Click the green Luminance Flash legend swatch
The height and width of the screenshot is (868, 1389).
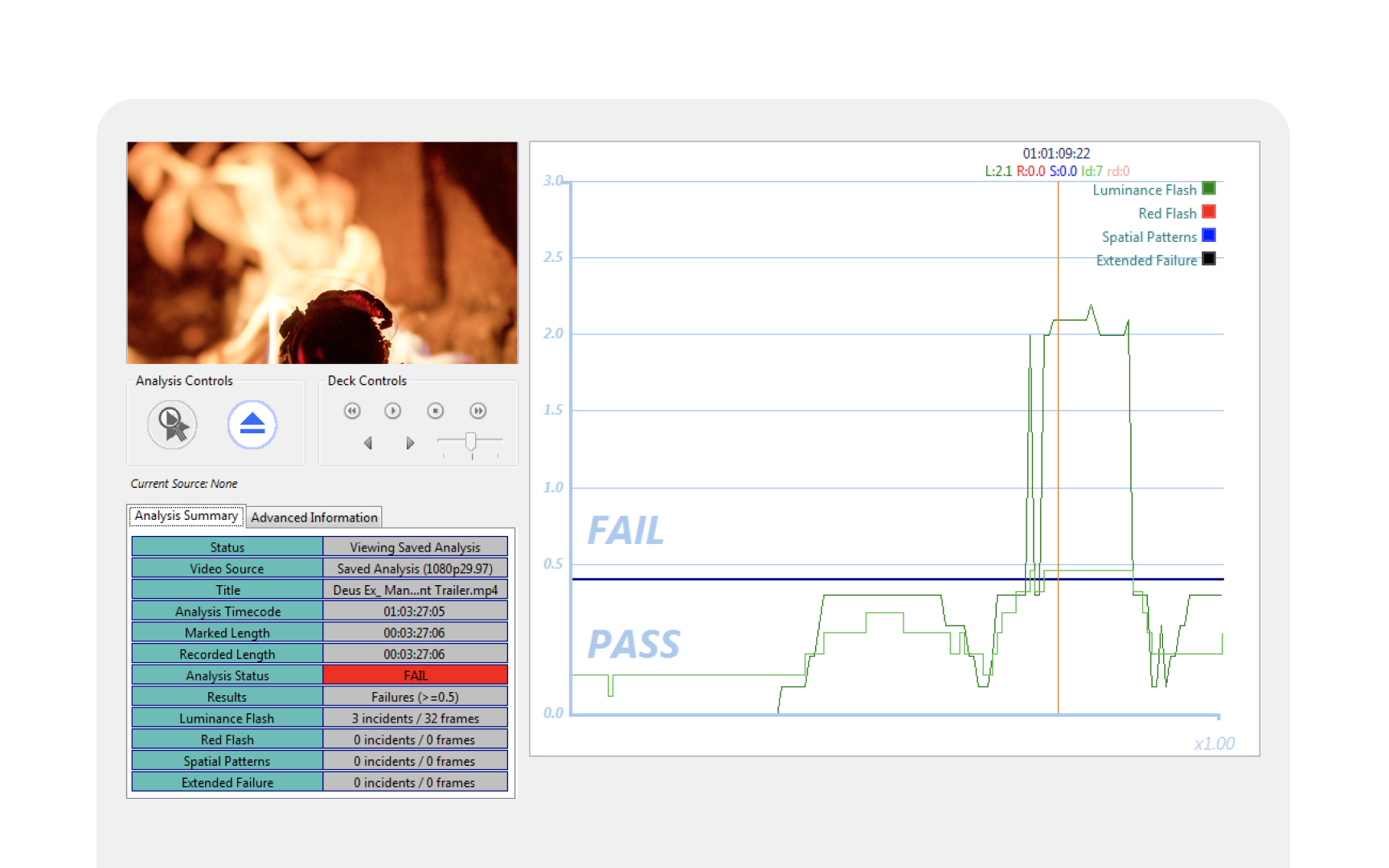pos(1208,189)
